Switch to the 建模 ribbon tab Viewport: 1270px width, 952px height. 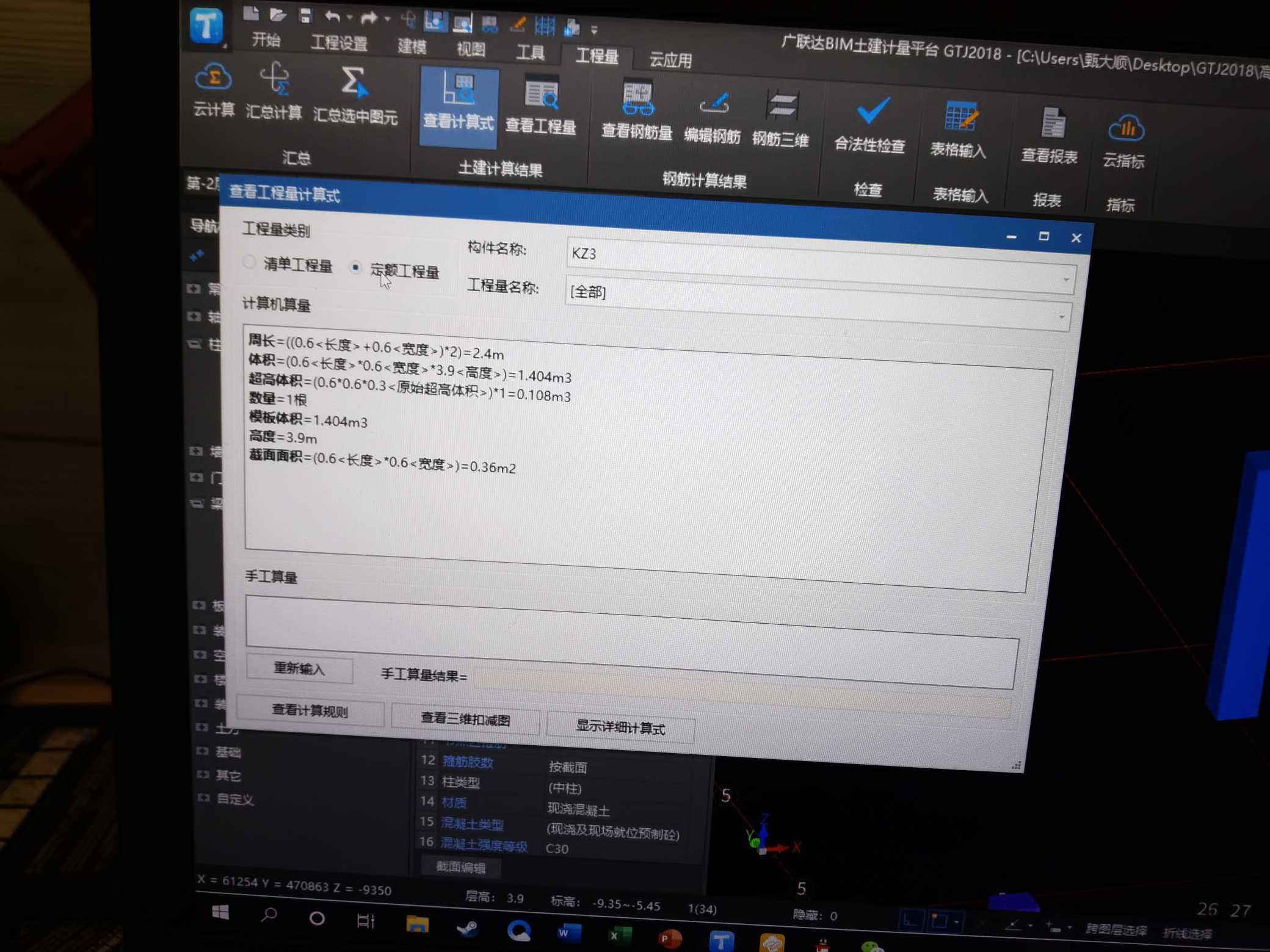[x=412, y=46]
